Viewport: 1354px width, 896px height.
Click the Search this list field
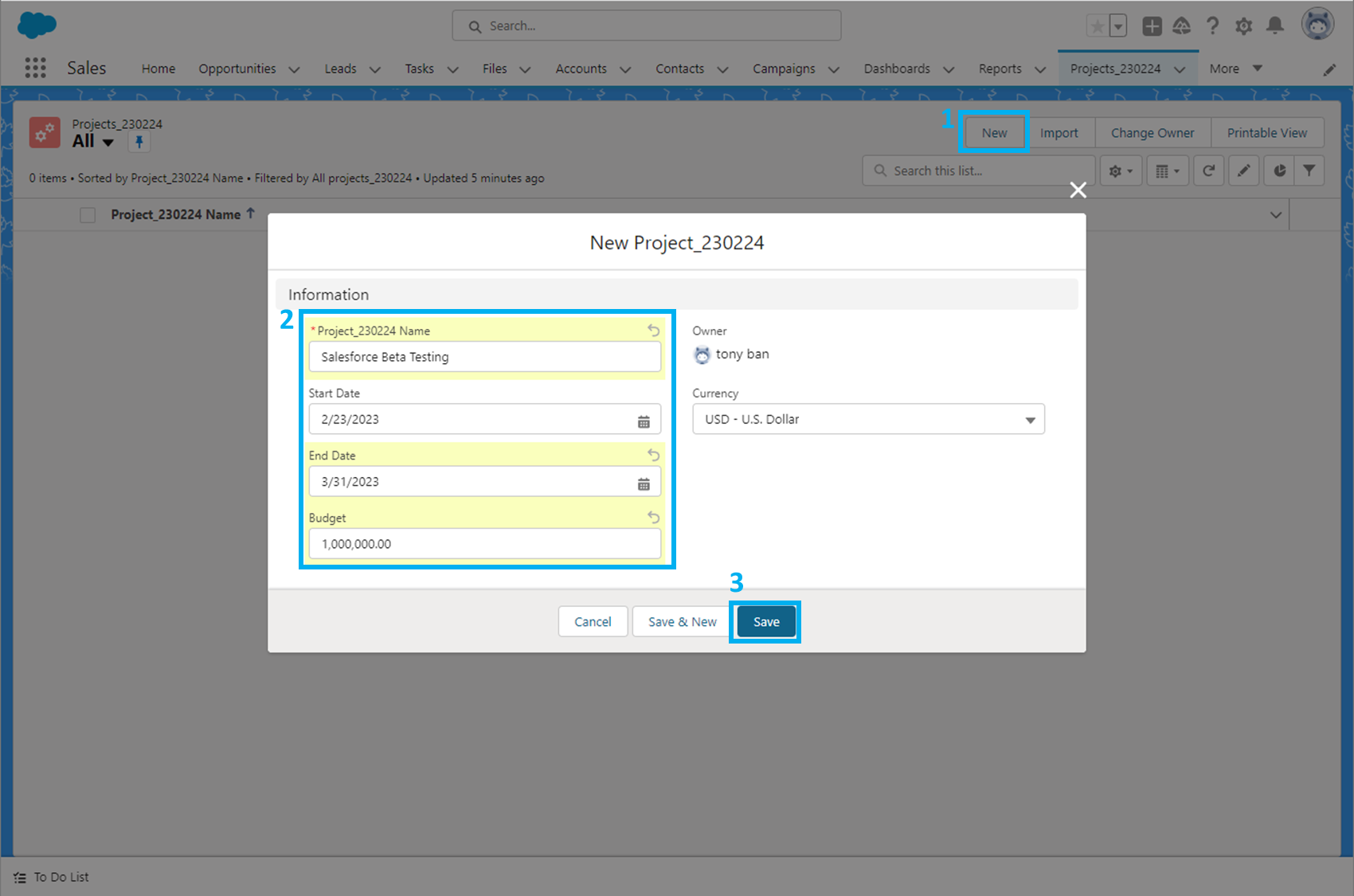(x=979, y=170)
